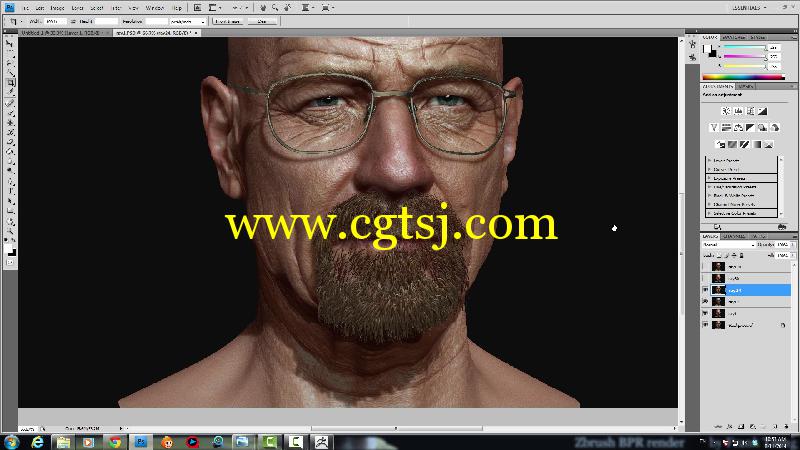The width and height of the screenshot is (800, 450).
Task: Open the pixels/inch resolution units dropdown
Action: click(x=187, y=21)
